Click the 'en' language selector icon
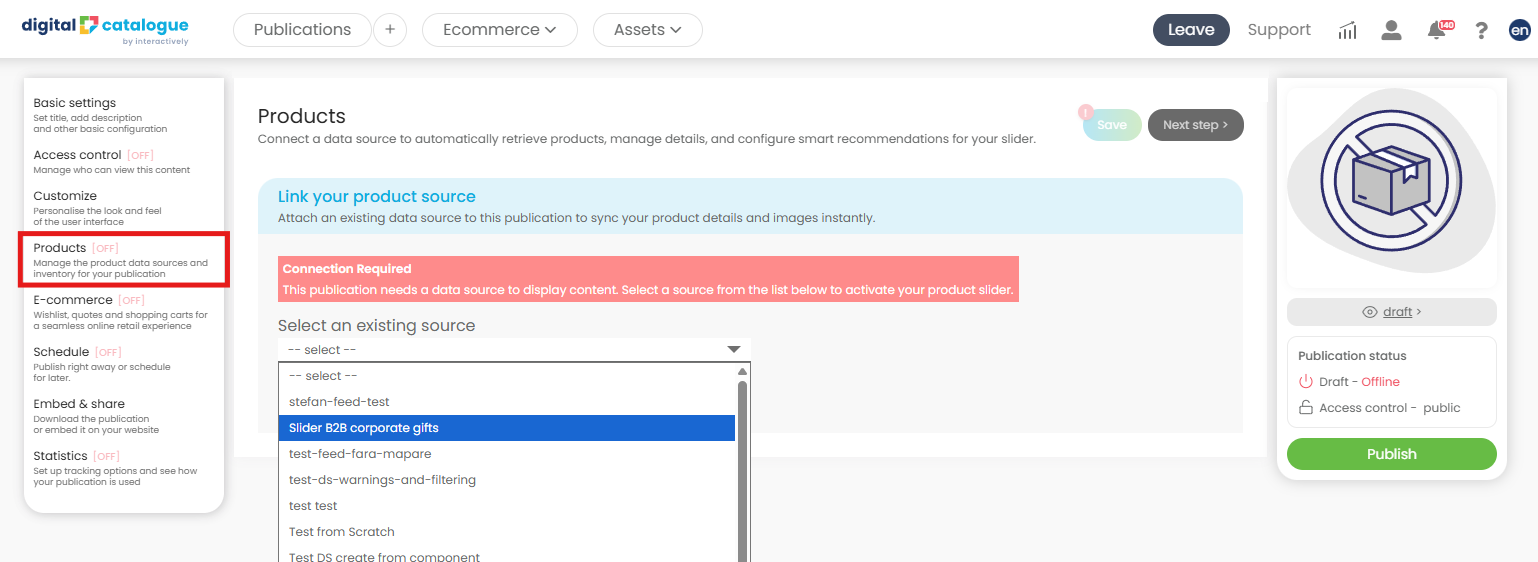 click(x=1519, y=30)
